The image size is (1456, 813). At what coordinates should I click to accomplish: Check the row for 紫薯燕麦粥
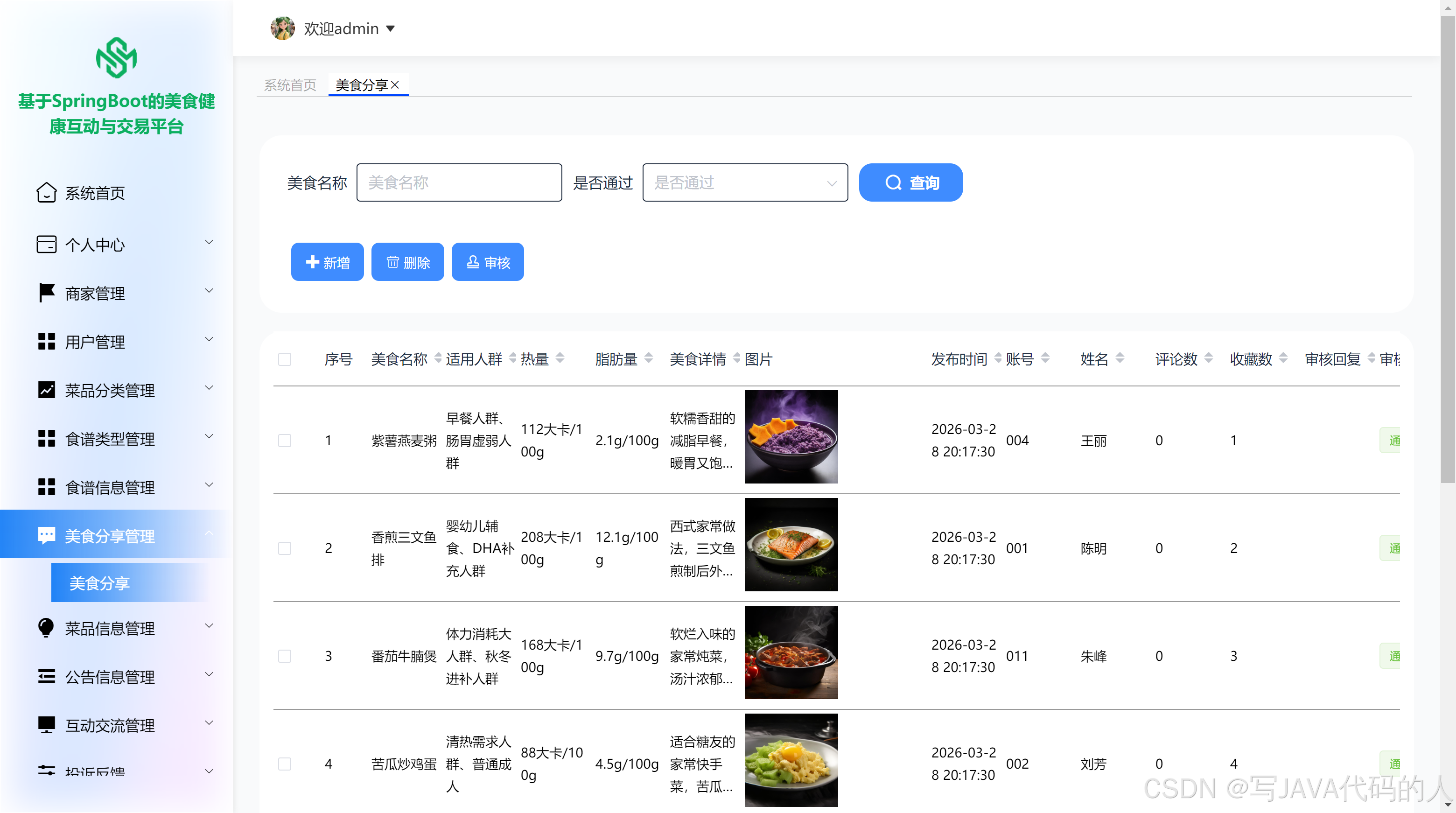285,441
